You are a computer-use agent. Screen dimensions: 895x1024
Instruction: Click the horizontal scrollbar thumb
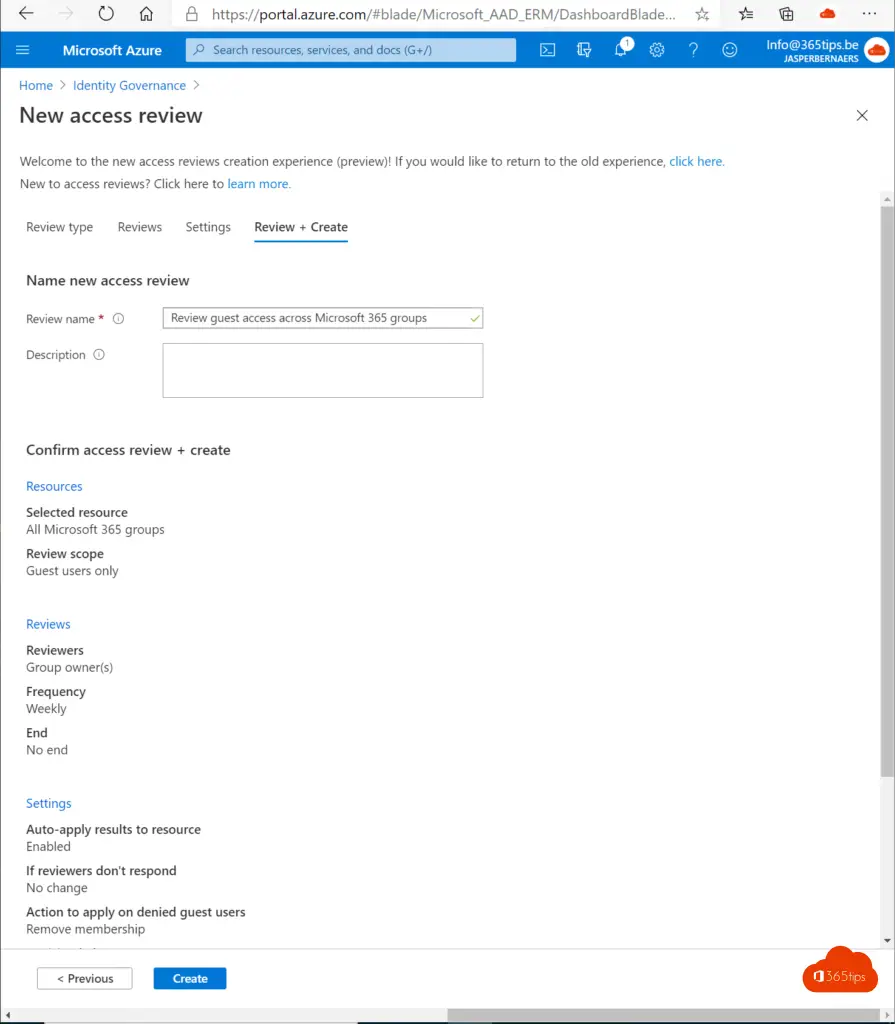664,1015
